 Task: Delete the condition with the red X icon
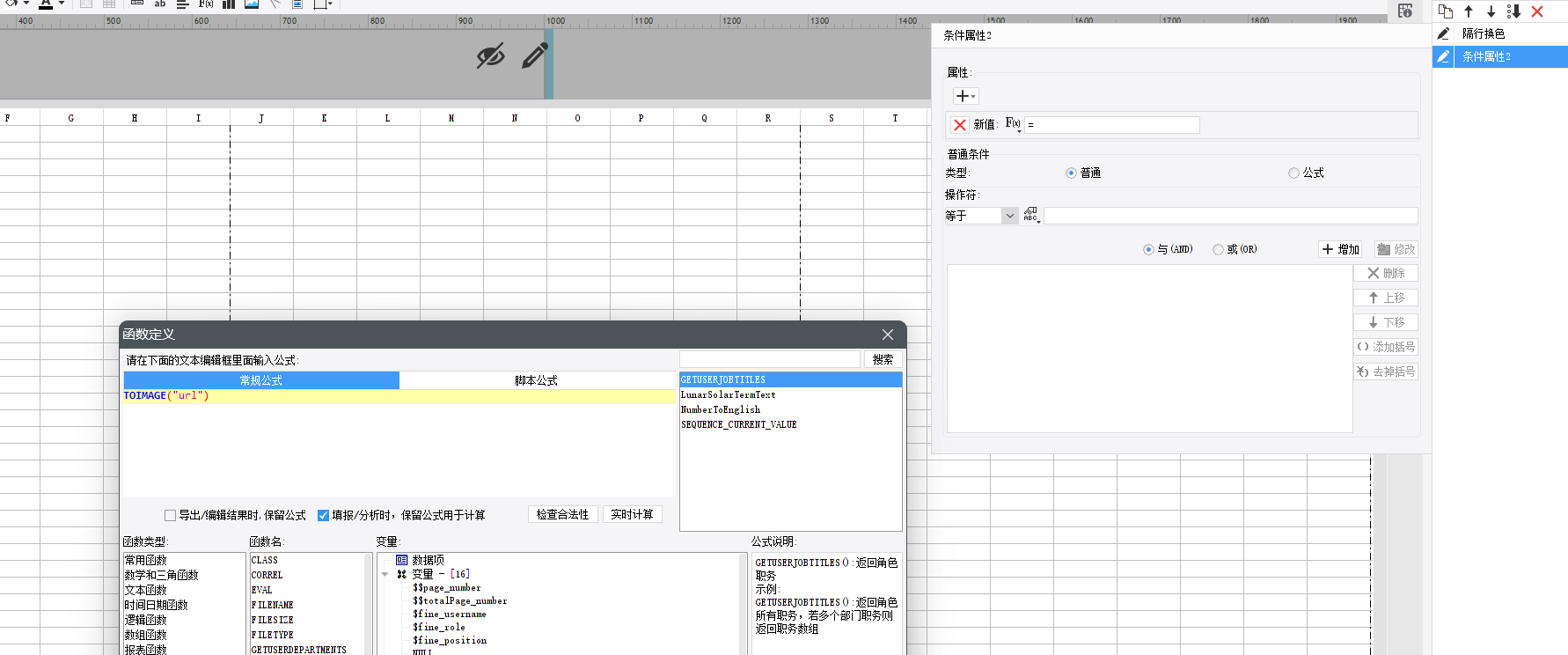(1537, 11)
